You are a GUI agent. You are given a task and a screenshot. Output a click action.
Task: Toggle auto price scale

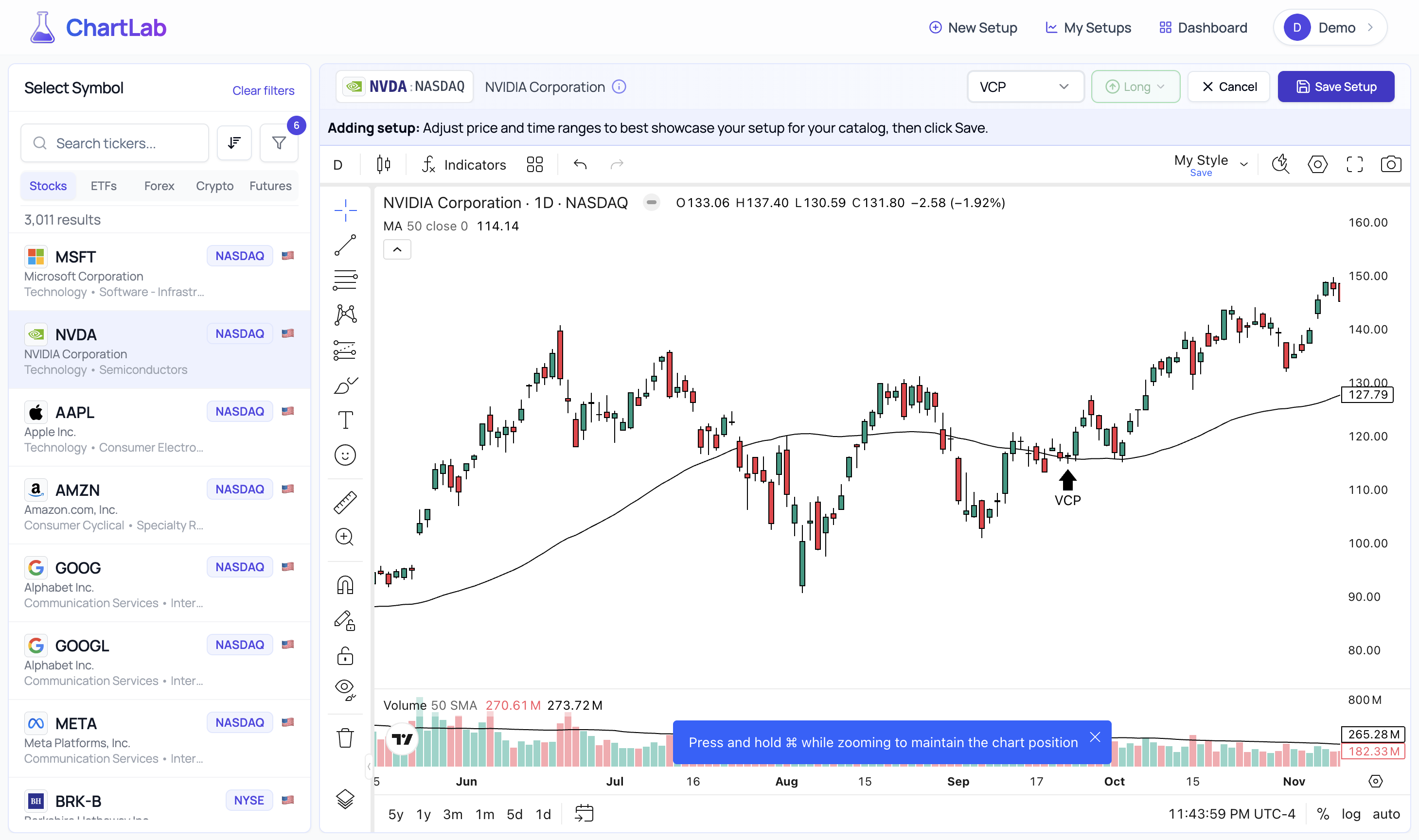1385,814
